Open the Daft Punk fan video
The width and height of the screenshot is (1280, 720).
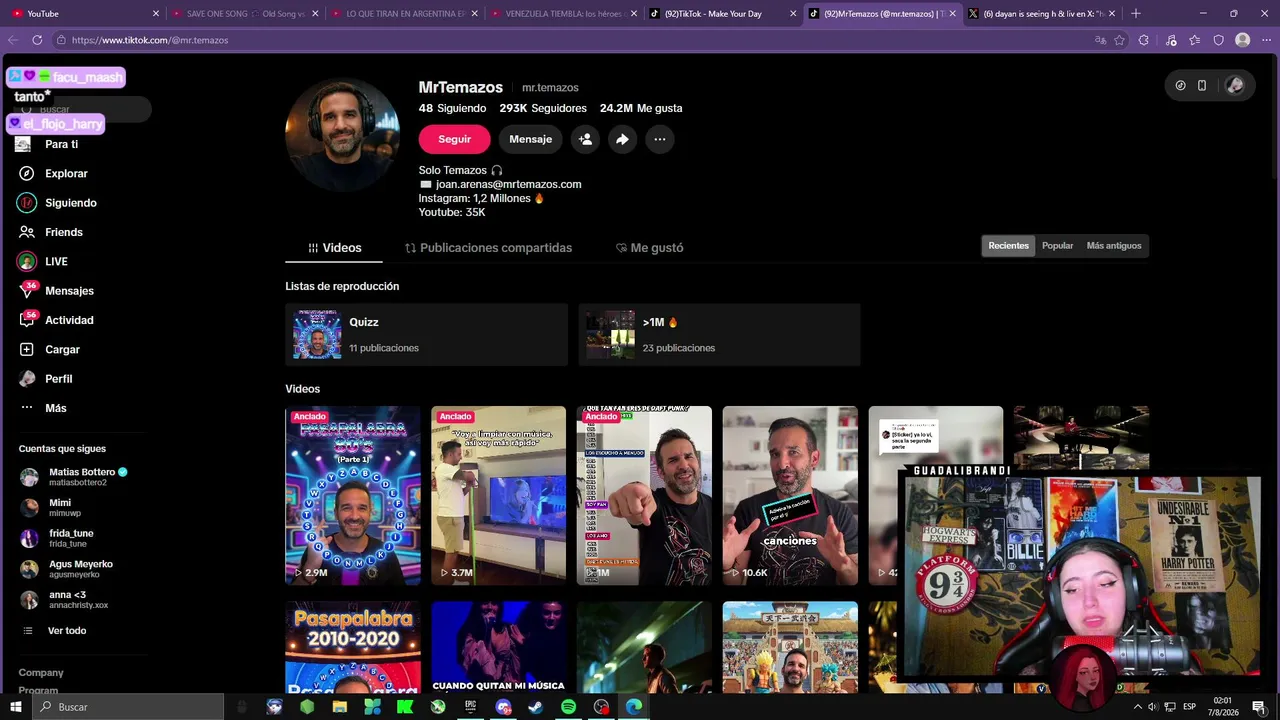click(644, 495)
